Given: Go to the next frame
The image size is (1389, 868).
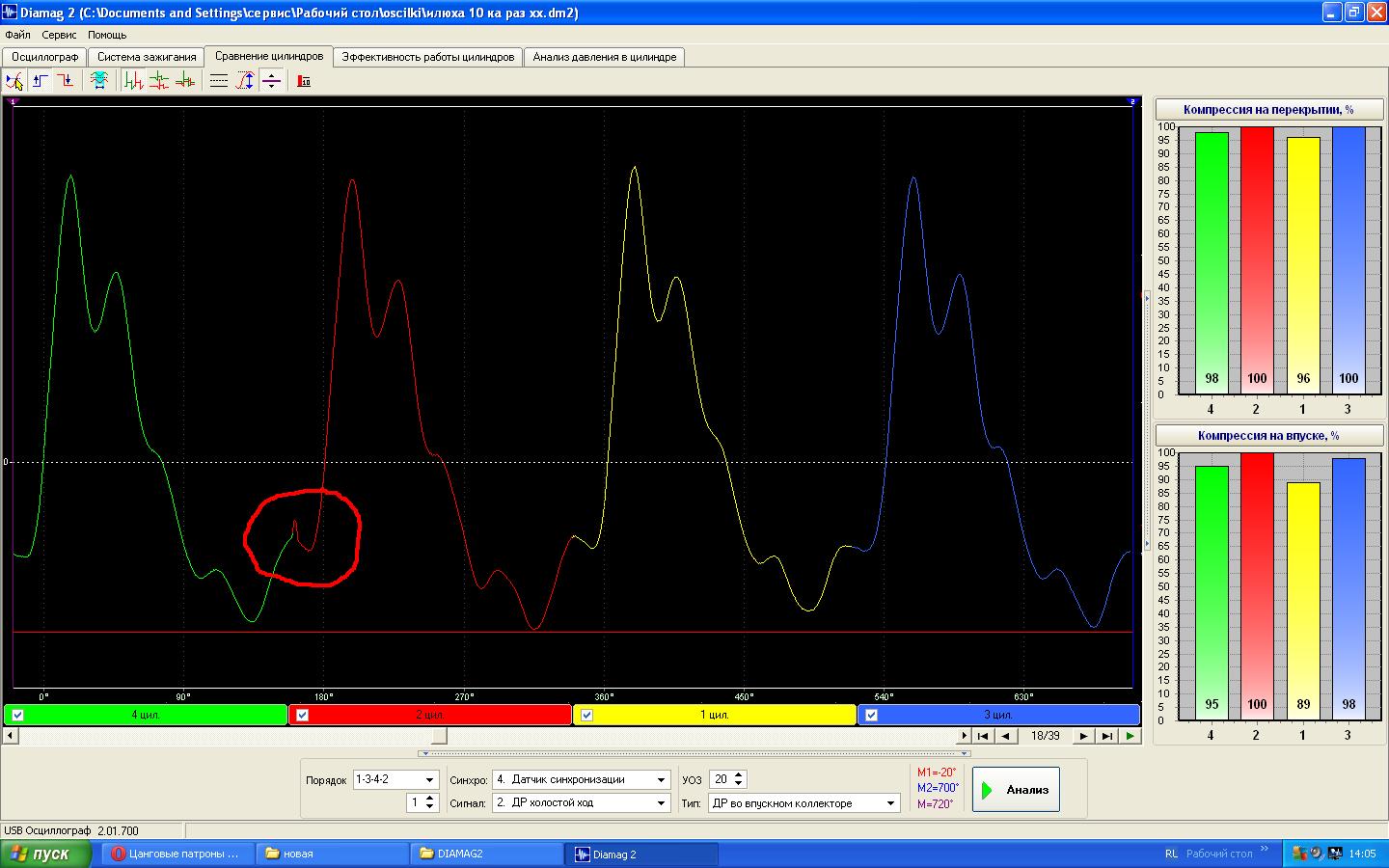Looking at the screenshot, I should [x=1083, y=736].
